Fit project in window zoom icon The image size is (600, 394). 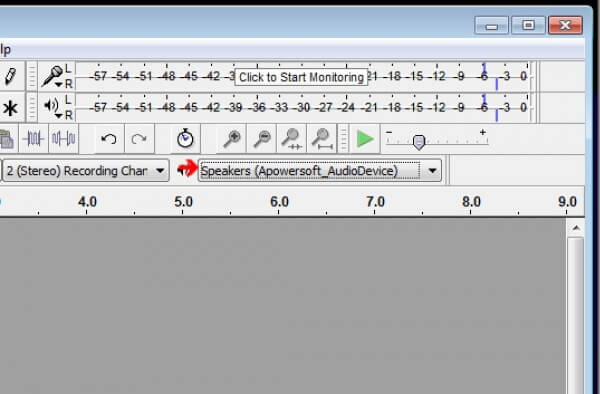[x=322, y=138]
